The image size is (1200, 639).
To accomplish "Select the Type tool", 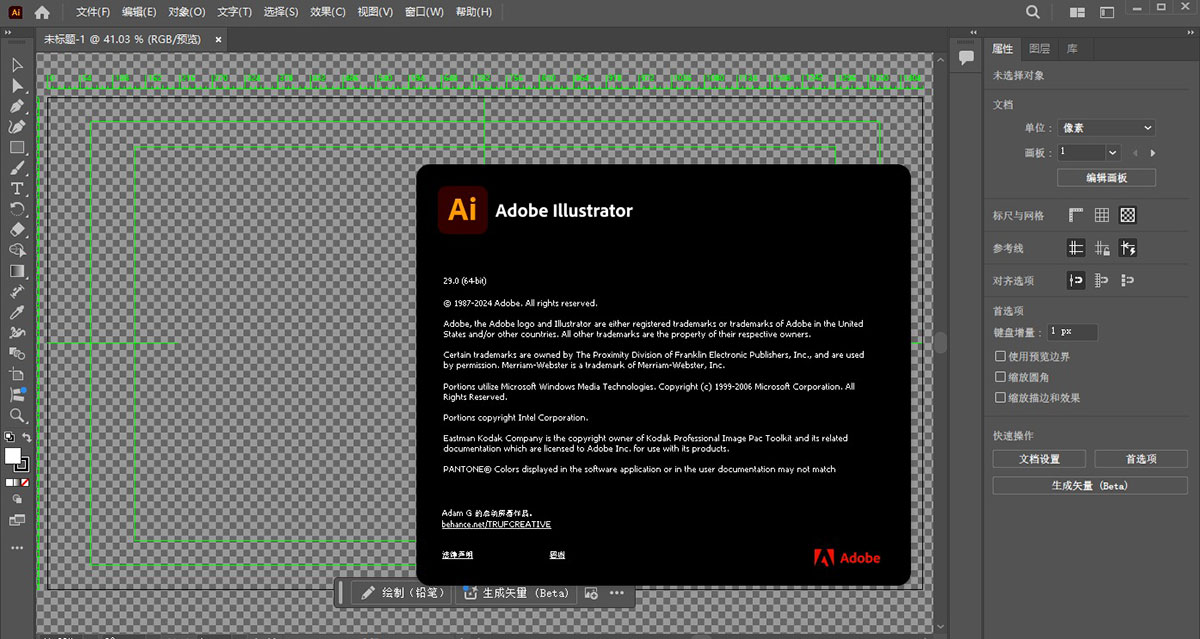I will tap(16, 189).
